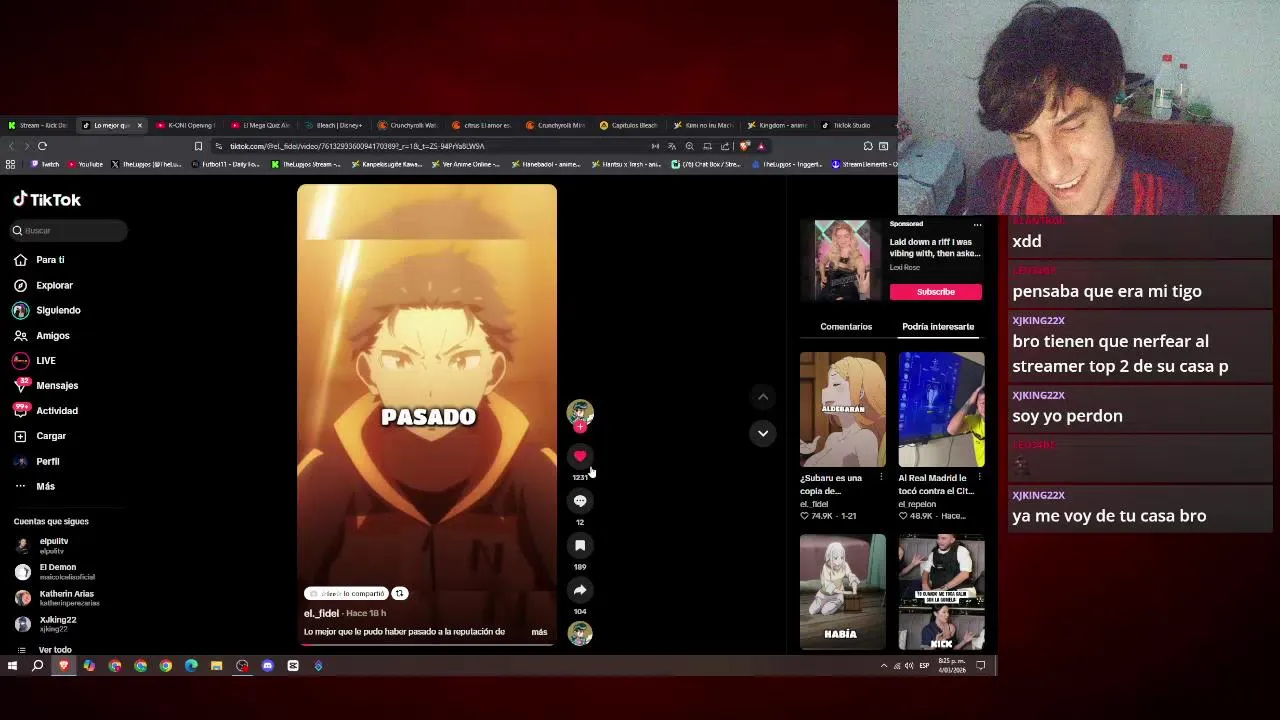Click Brave shields icon in address bar
1280x720 pixels.
click(x=744, y=146)
